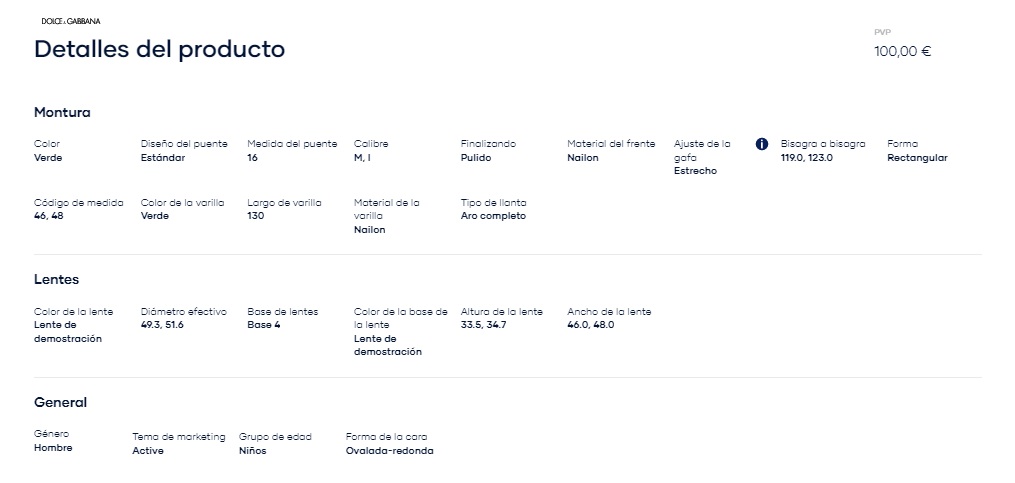Click the PVP label above the price
Screen dimensions: 1015x483
(883, 32)
